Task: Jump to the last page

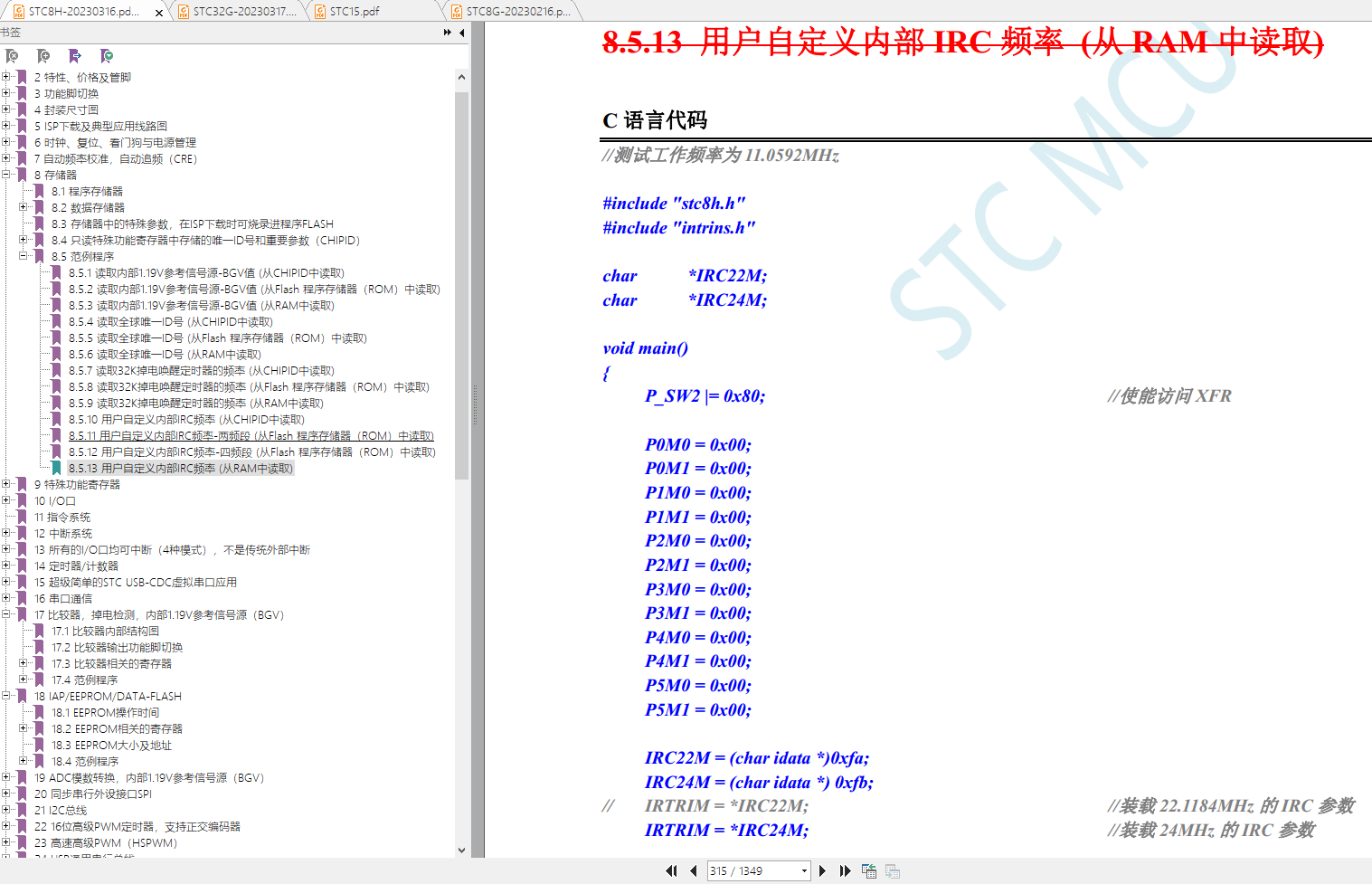Action: [x=845, y=870]
